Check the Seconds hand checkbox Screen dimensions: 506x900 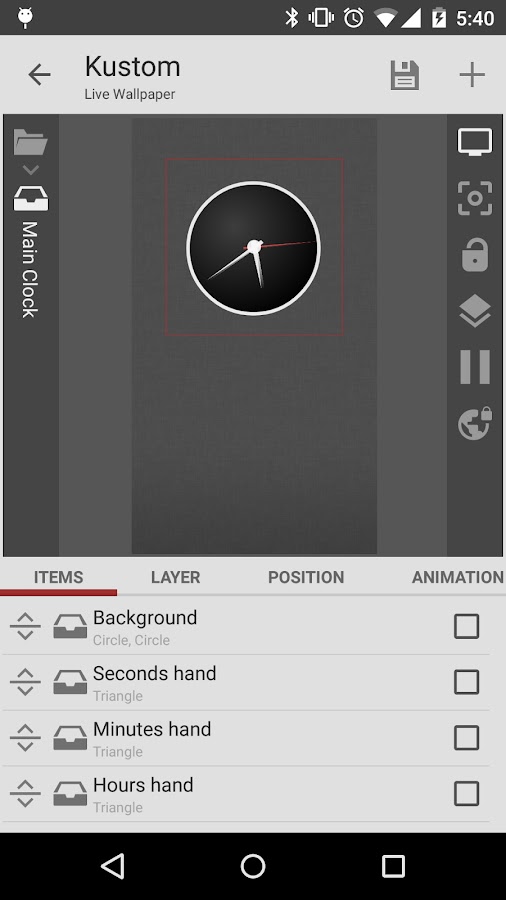tap(466, 682)
